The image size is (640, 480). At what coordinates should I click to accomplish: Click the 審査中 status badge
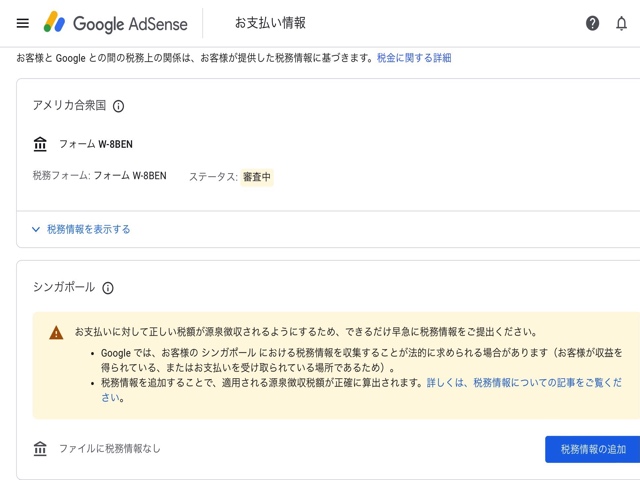tap(256, 177)
